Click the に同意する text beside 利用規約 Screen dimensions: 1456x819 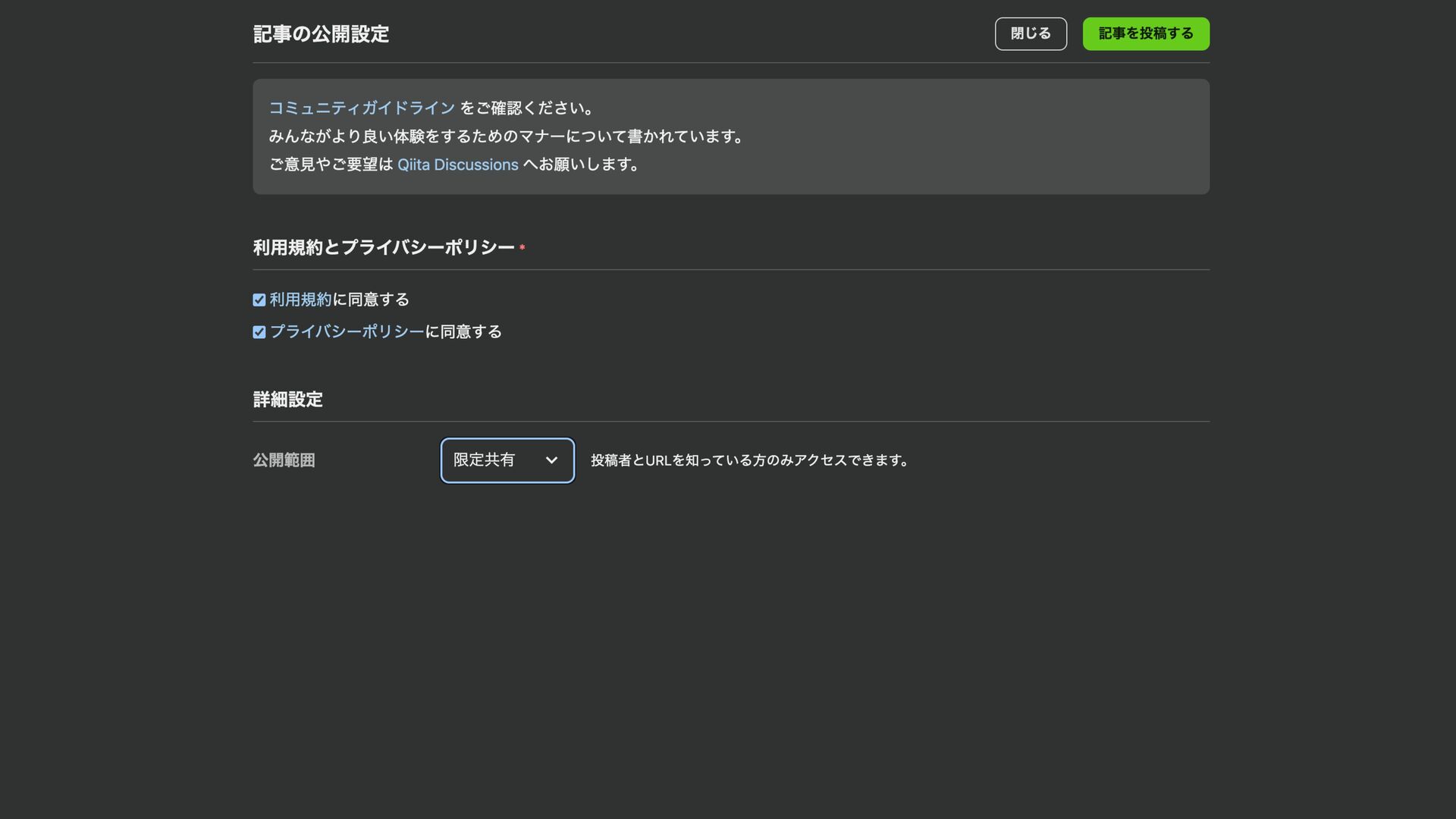(x=371, y=300)
